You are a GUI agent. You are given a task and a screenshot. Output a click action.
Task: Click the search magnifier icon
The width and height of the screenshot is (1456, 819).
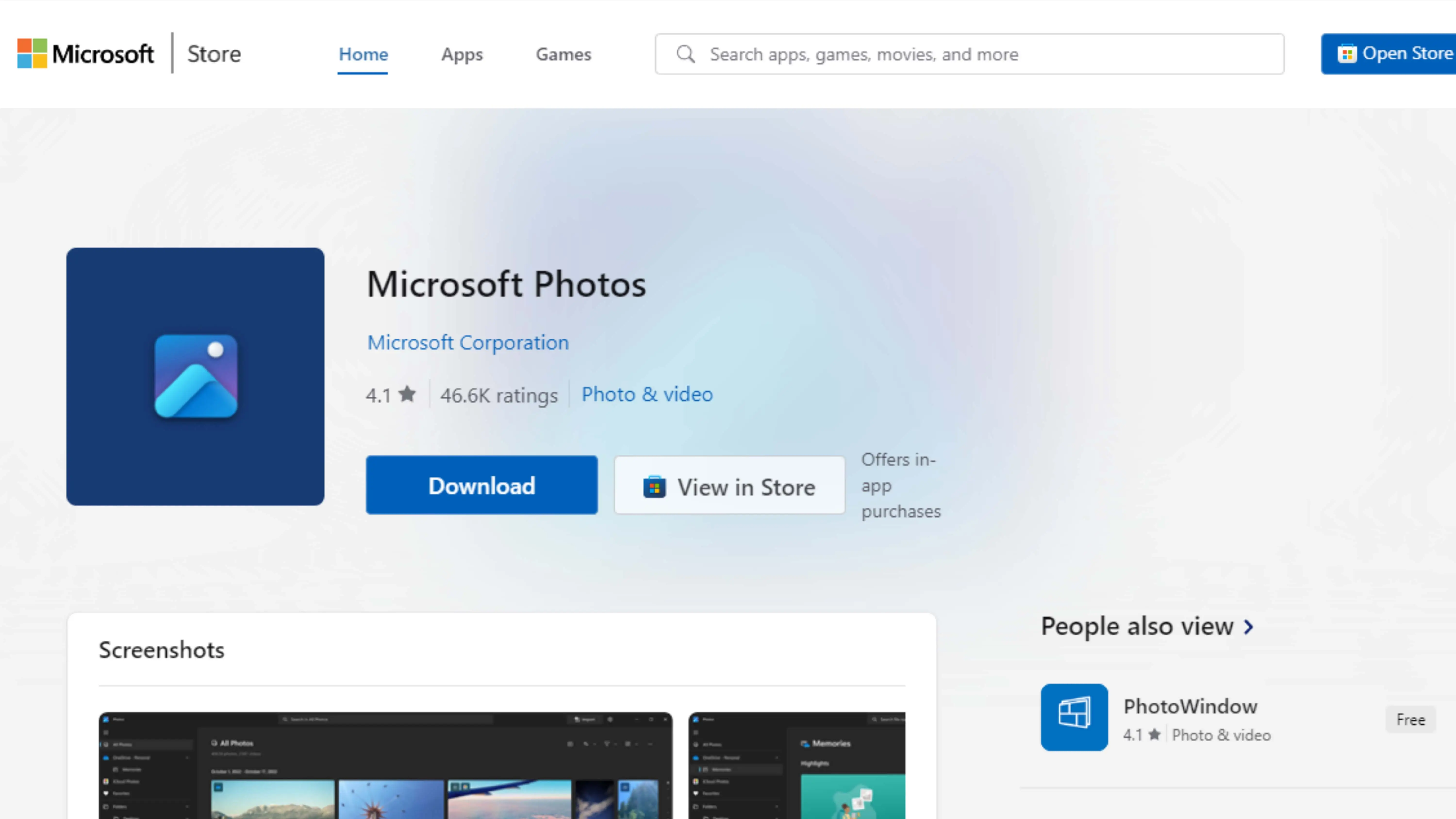click(686, 54)
